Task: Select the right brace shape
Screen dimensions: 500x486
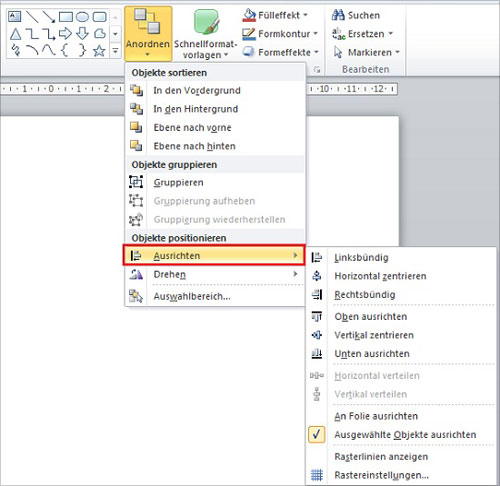Action: click(x=82, y=50)
